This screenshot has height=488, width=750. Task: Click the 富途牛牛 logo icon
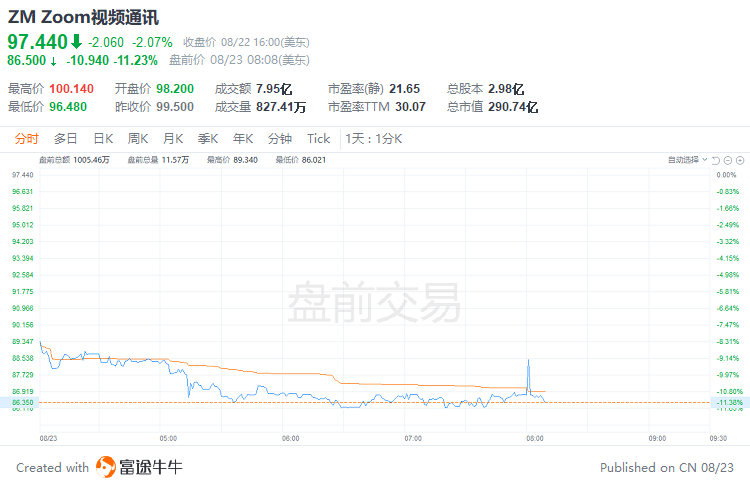[x=106, y=467]
